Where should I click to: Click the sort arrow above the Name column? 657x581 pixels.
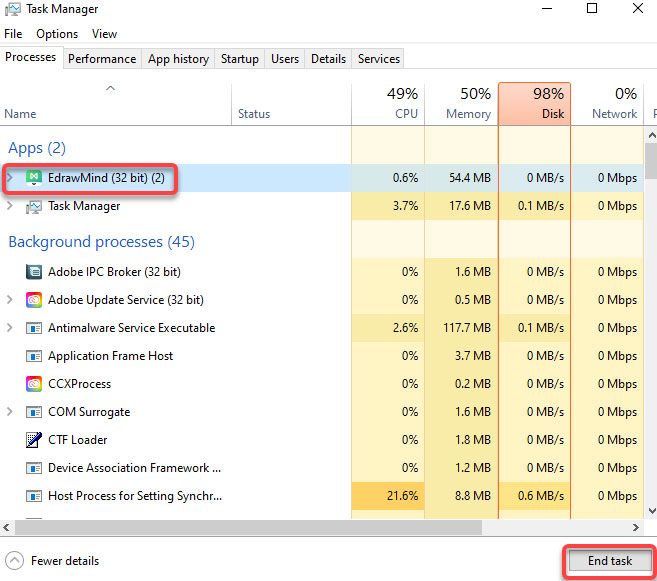point(110,88)
